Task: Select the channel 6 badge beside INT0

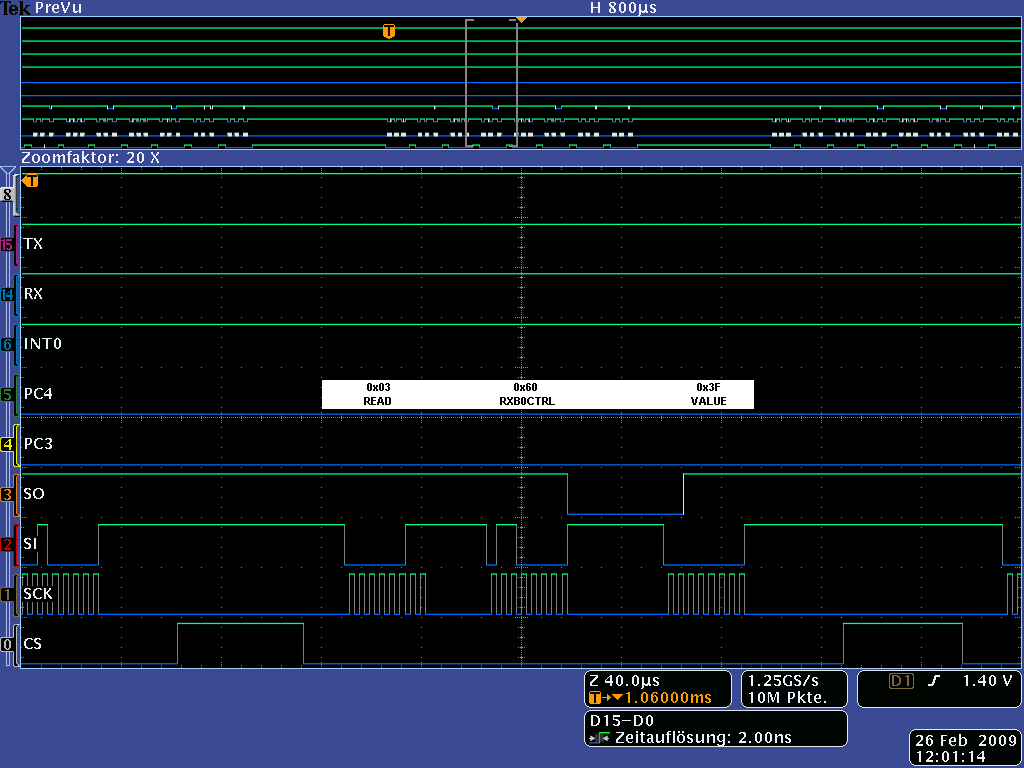Action: click(x=7, y=345)
